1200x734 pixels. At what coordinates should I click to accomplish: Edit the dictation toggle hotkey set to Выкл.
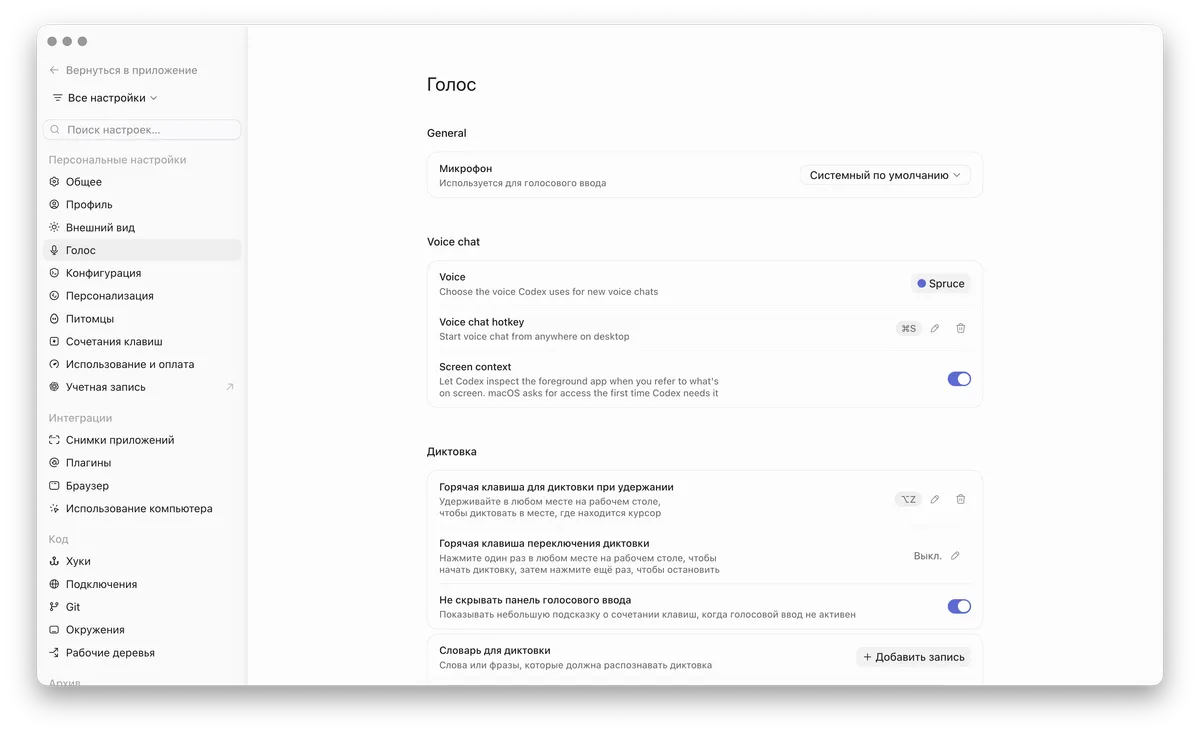click(955, 556)
